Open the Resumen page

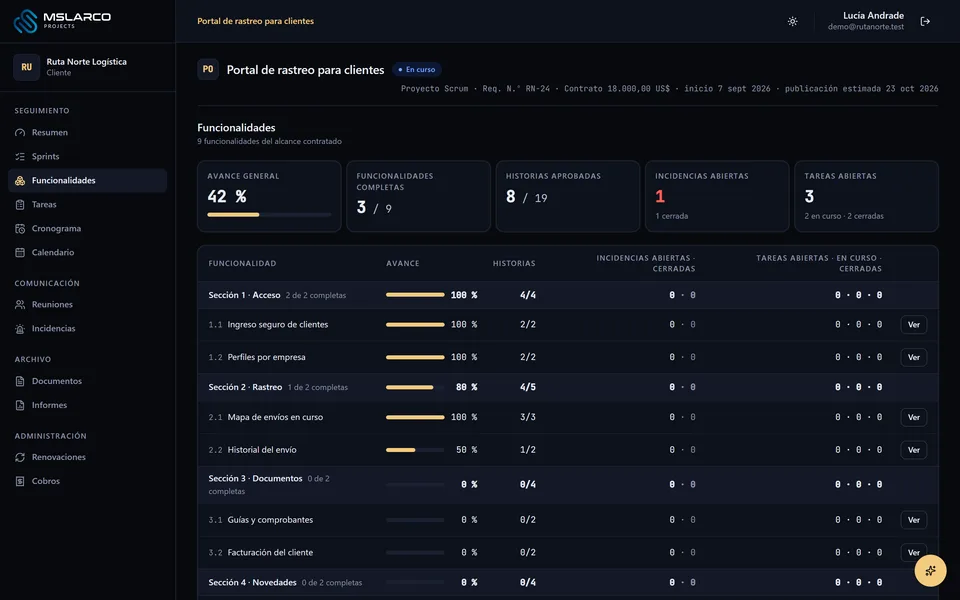[88, 132]
